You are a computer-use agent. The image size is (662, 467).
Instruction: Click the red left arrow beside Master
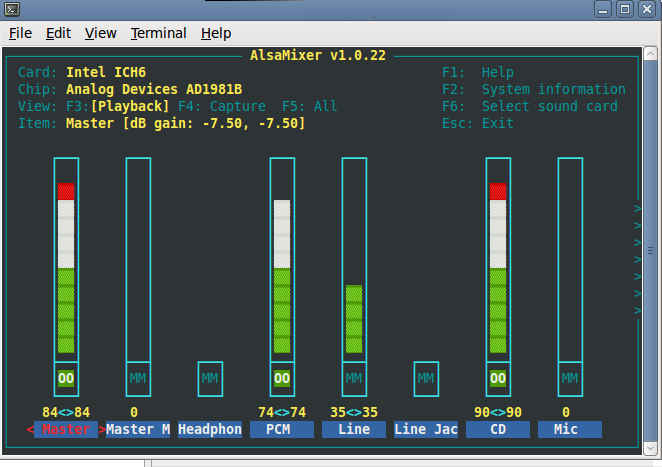[x=30, y=429]
